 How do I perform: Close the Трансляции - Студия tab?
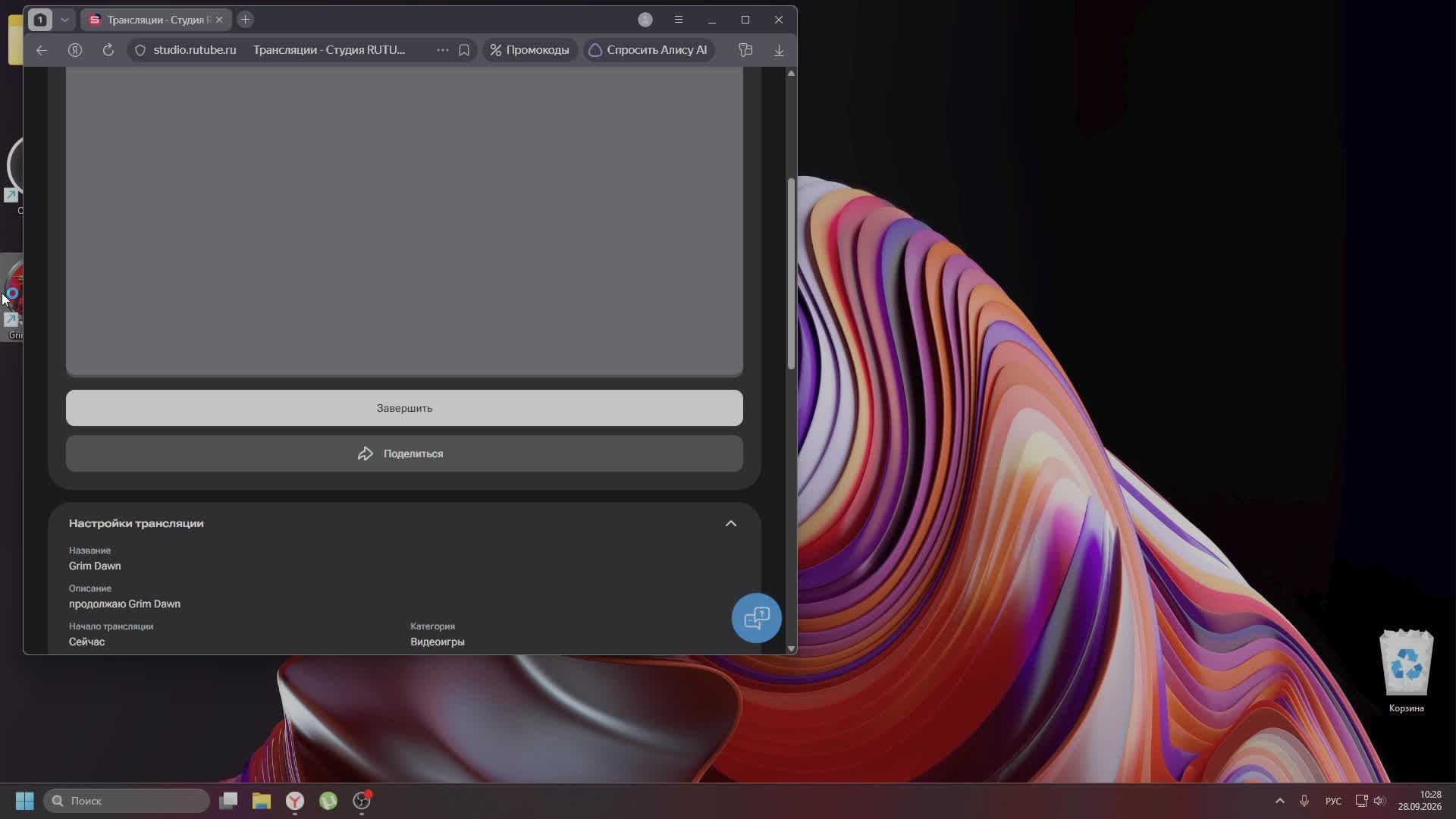click(219, 20)
